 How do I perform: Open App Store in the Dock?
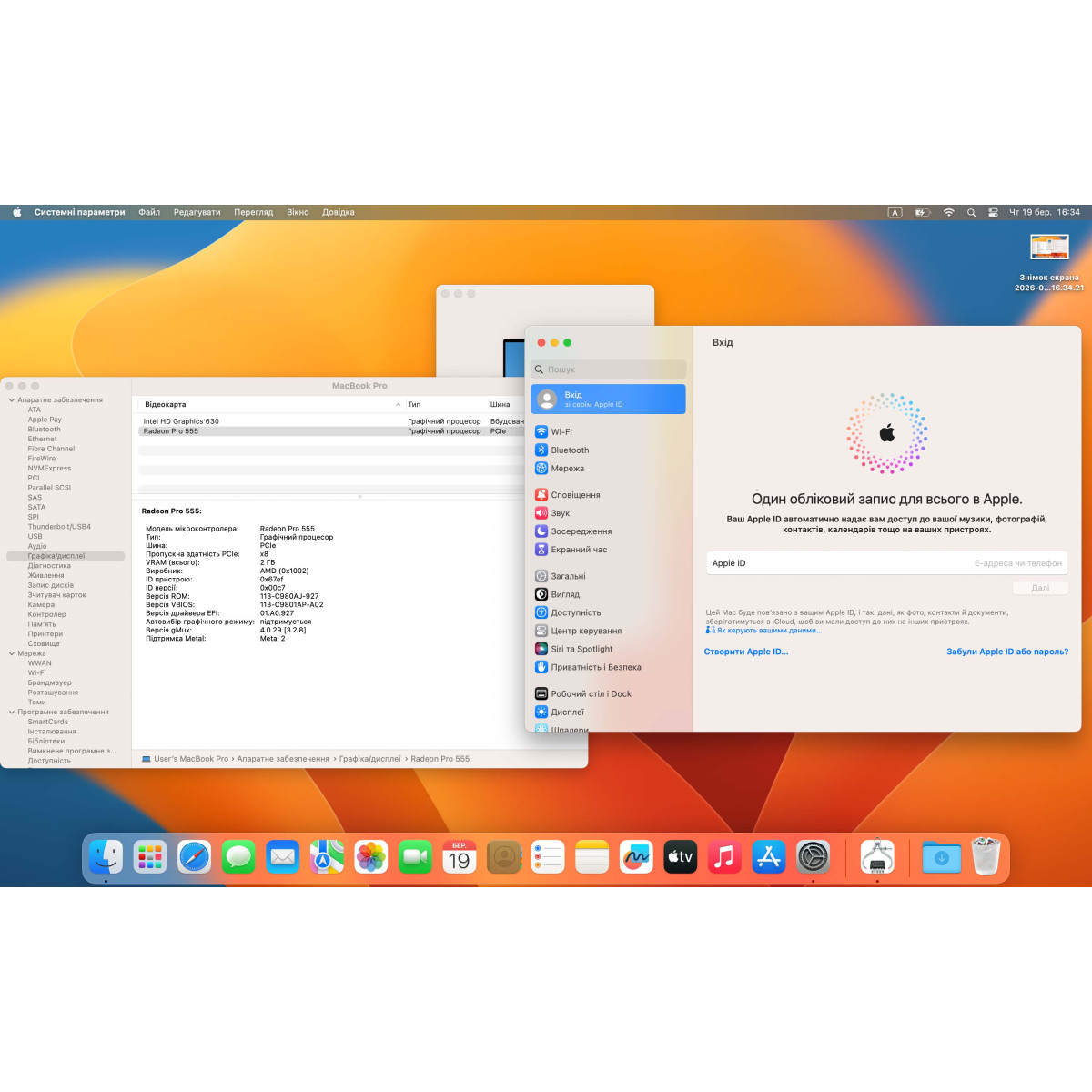769,856
